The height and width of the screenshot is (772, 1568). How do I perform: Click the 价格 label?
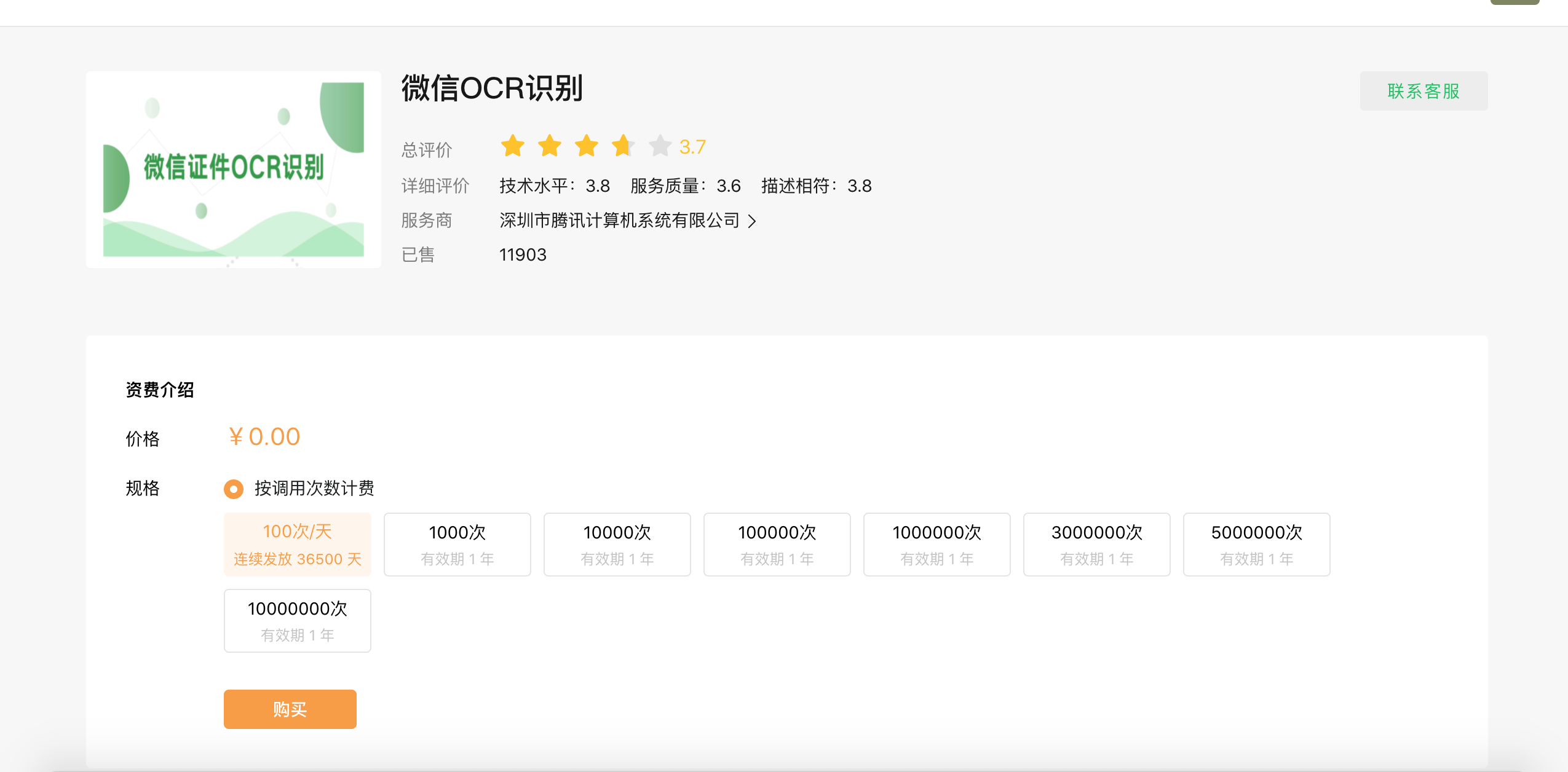point(143,439)
